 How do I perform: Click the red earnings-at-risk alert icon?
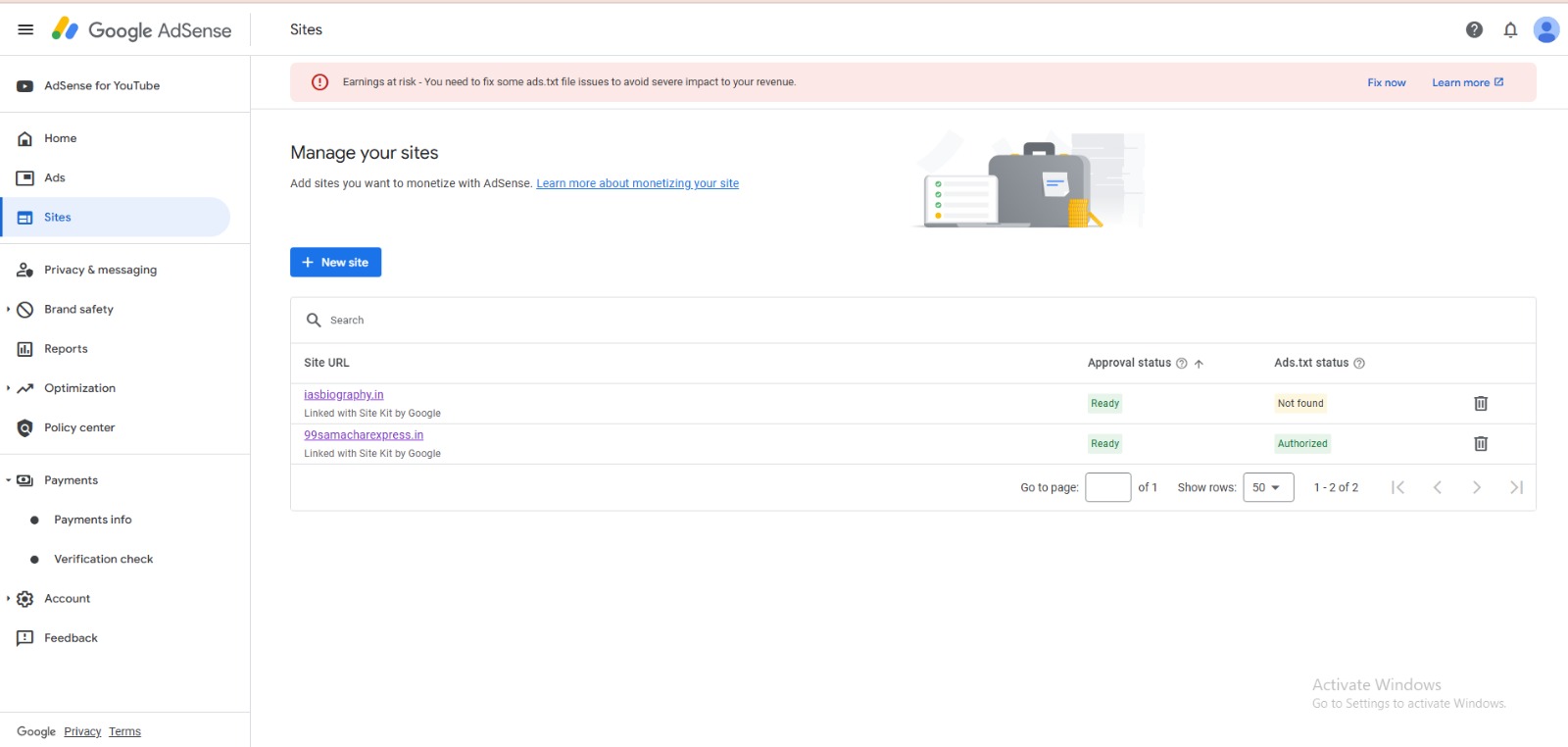[x=319, y=82]
